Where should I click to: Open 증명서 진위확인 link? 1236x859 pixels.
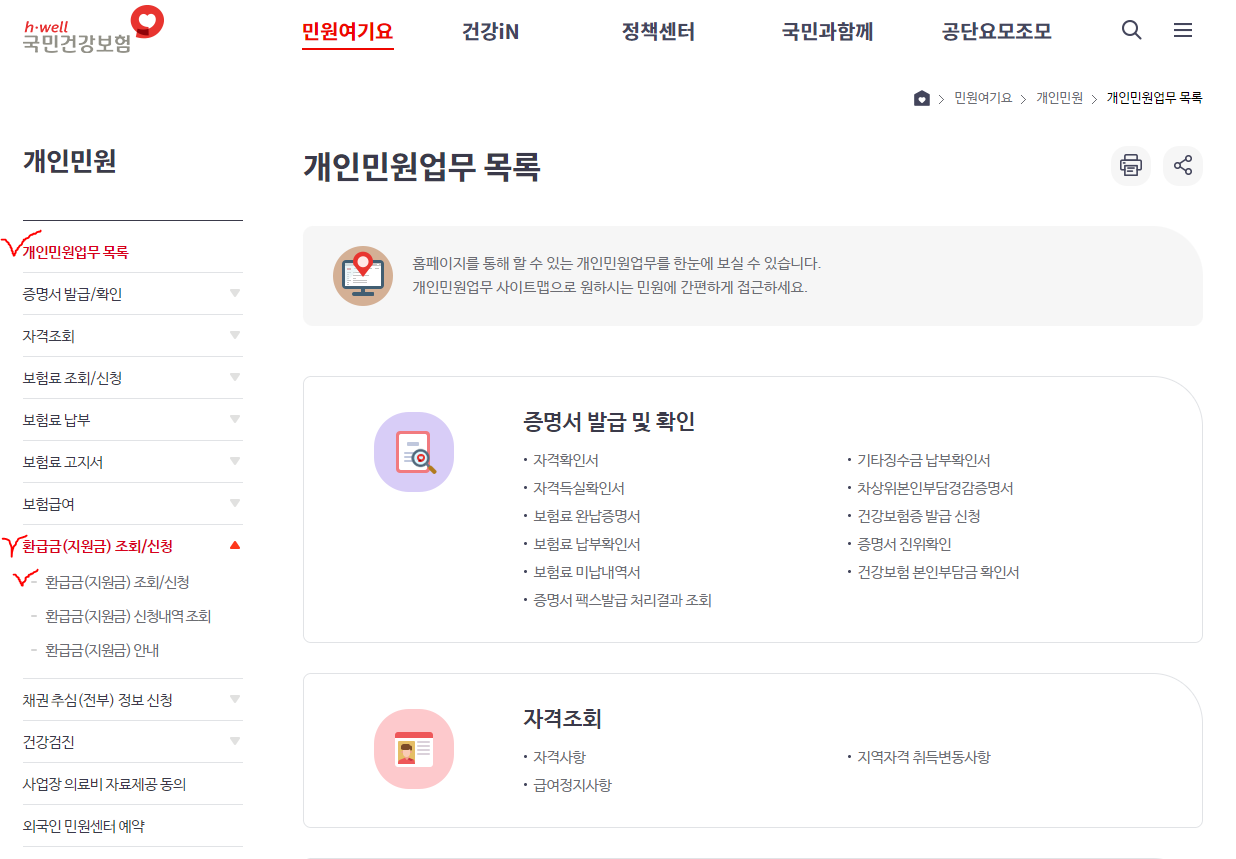click(905, 544)
